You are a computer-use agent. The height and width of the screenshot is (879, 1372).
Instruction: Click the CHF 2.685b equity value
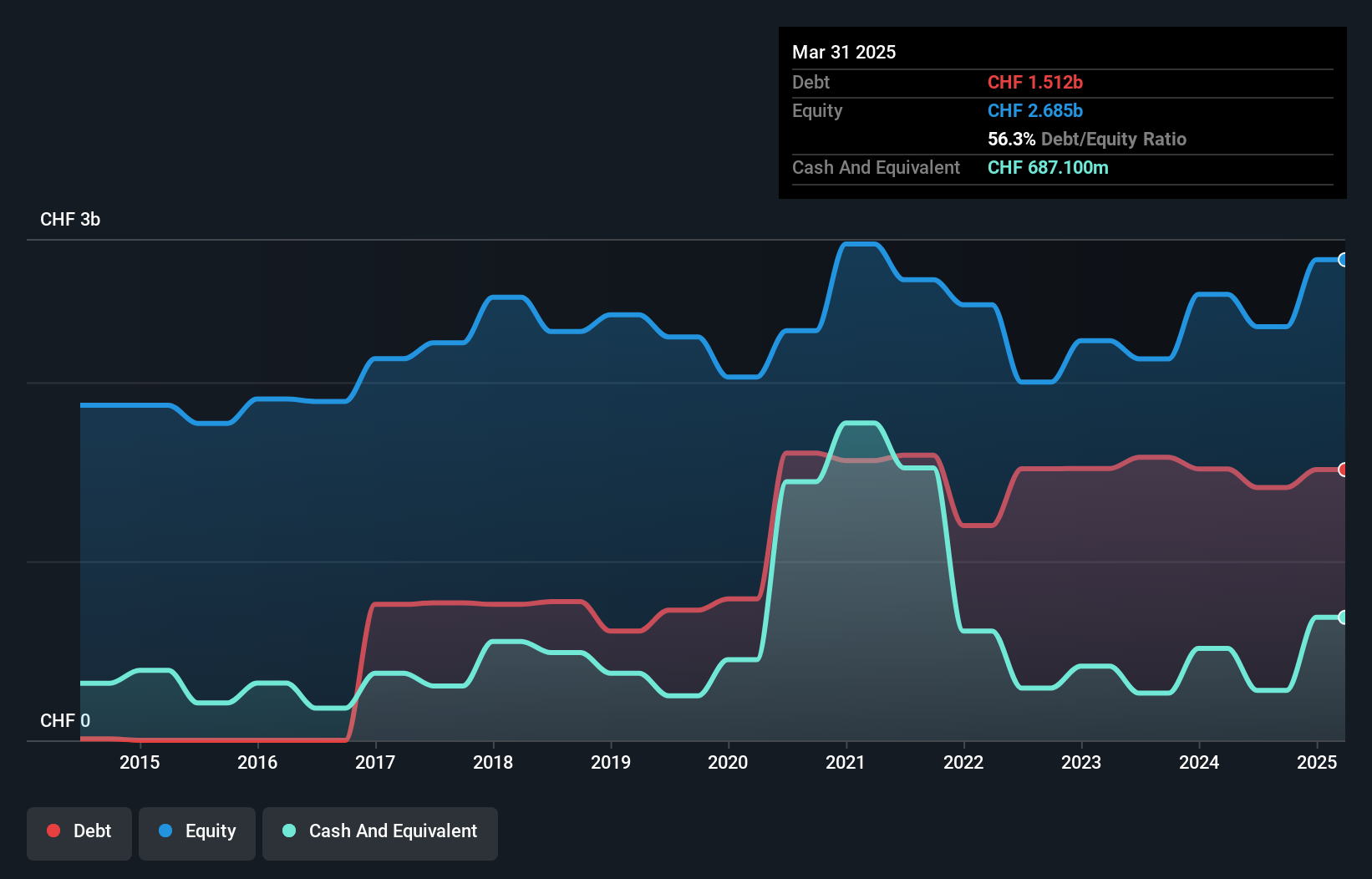(x=1034, y=111)
